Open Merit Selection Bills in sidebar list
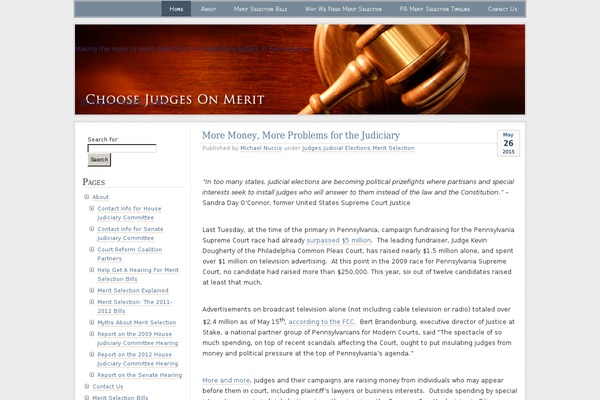Viewport: 600px width, 400px height. pyautogui.click(x=120, y=397)
